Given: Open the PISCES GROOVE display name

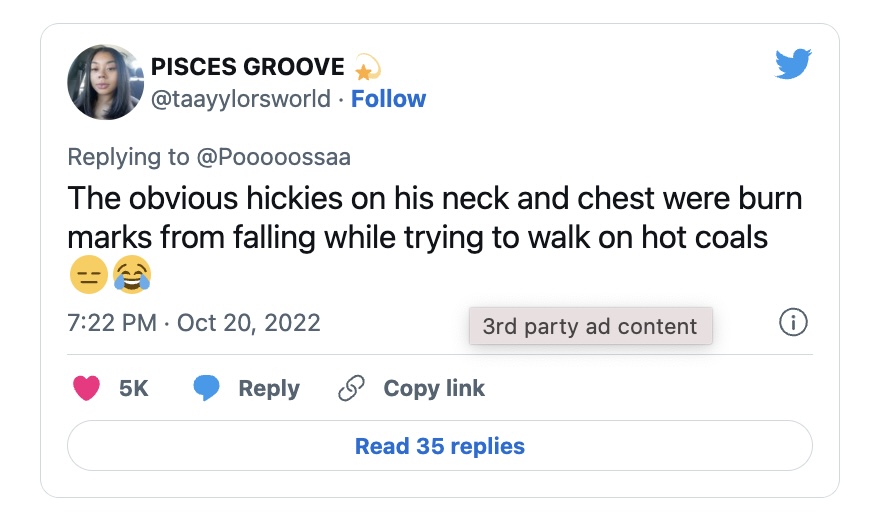Looking at the screenshot, I should click(x=247, y=68).
